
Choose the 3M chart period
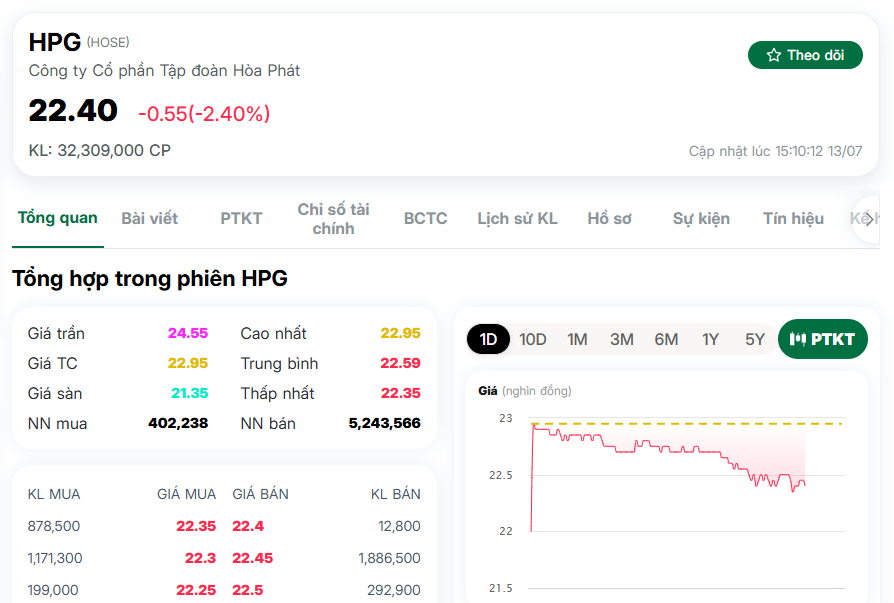(x=621, y=339)
